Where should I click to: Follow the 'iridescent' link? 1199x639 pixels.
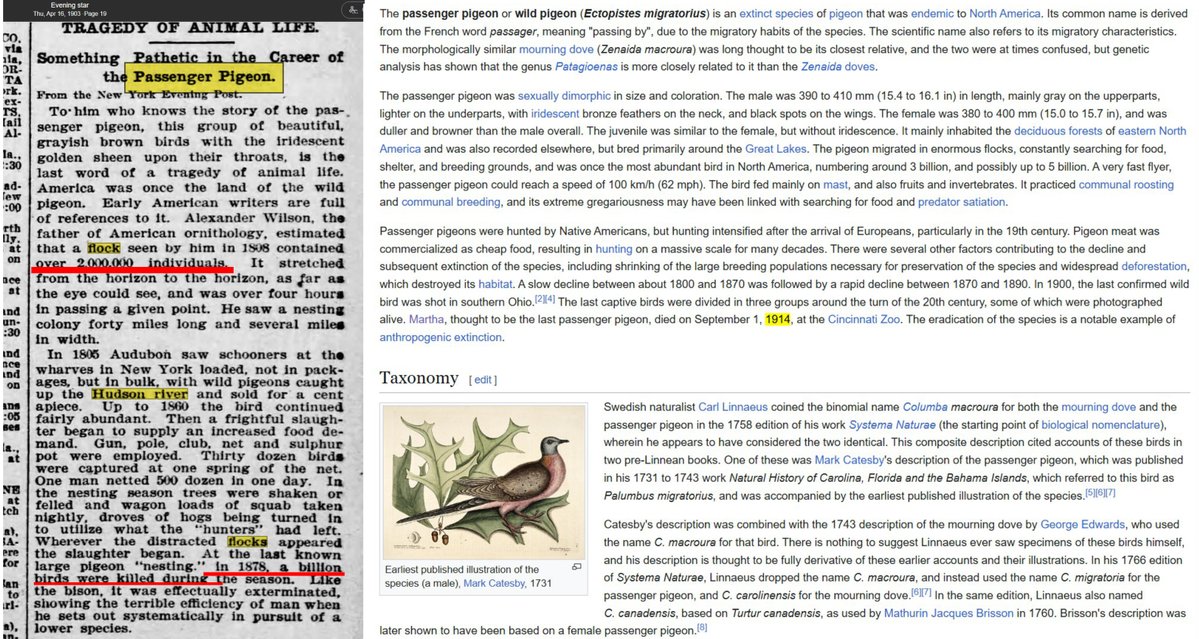pos(557,114)
